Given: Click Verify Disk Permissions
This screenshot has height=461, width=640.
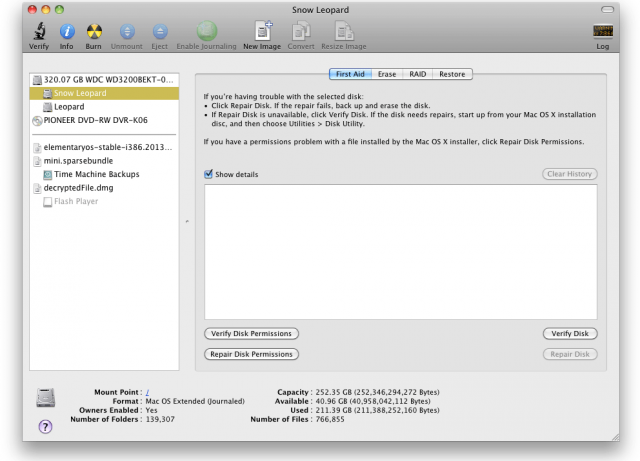Looking at the screenshot, I should [x=251, y=334].
